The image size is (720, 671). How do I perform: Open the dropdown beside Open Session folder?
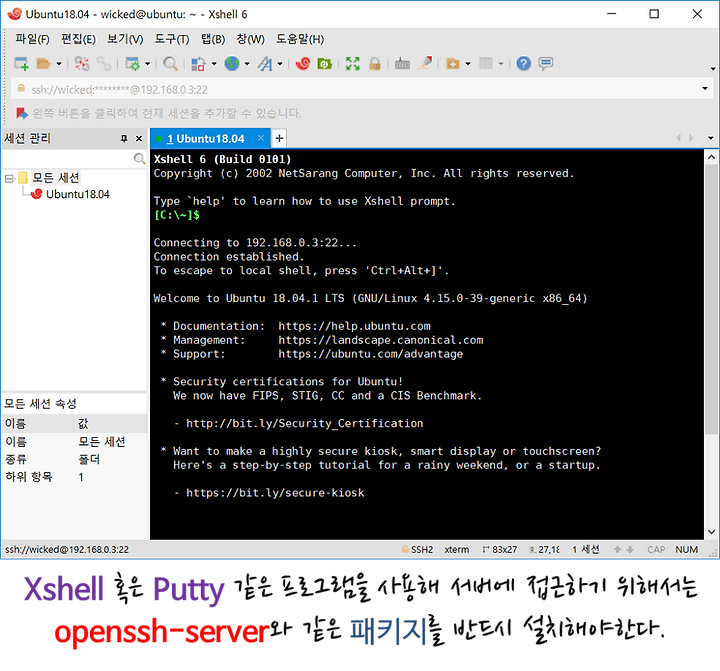[59, 64]
